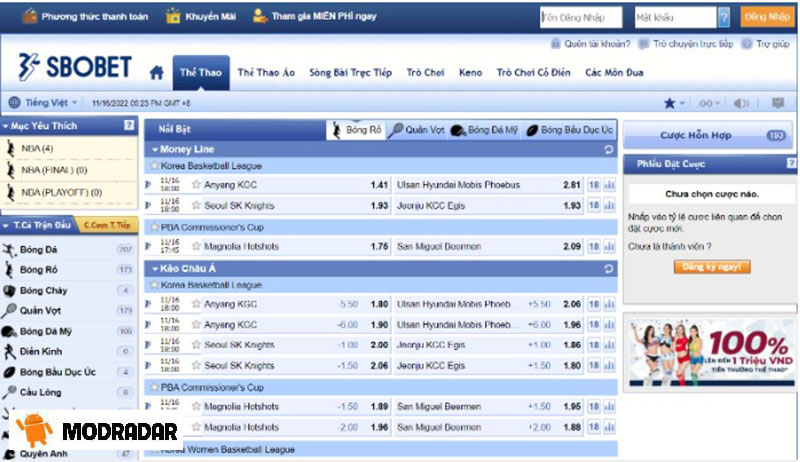Viewport: 800px width, 462px height.
Task: Bet Ulsan Hyundai Mobis Phoebus odds 2.81
Action: click(571, 185)
